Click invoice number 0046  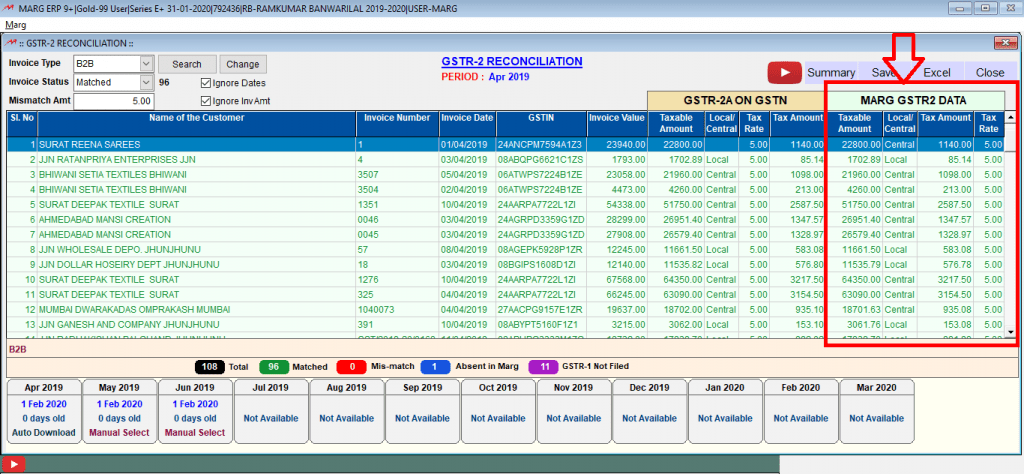point(367,219)
